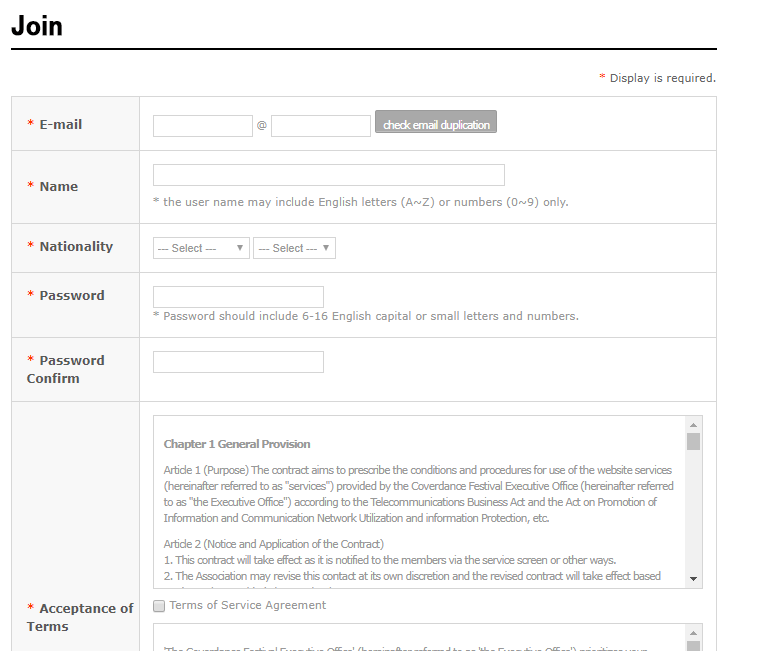Click the user name hint text
Image resolution: width=772 pixels, height=651 pixels.
pyautogui.click(x=361, y=202)
